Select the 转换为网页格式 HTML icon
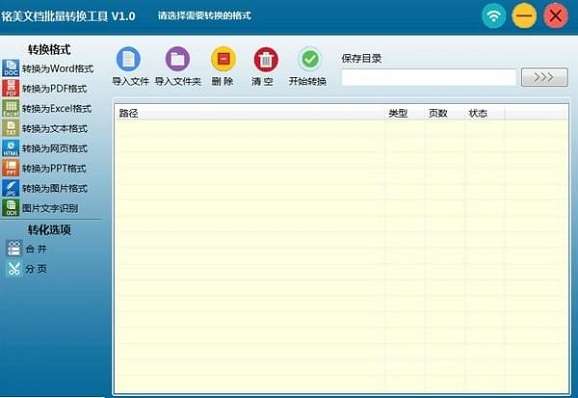 click(x=11, y=148)
